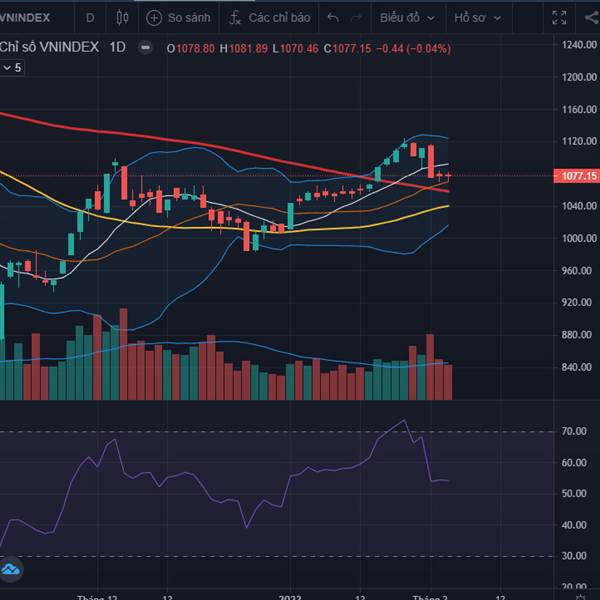600x600 pixels.
Task: Expand the 5 indicators list chevron
Action: click(x=12, y=68)
